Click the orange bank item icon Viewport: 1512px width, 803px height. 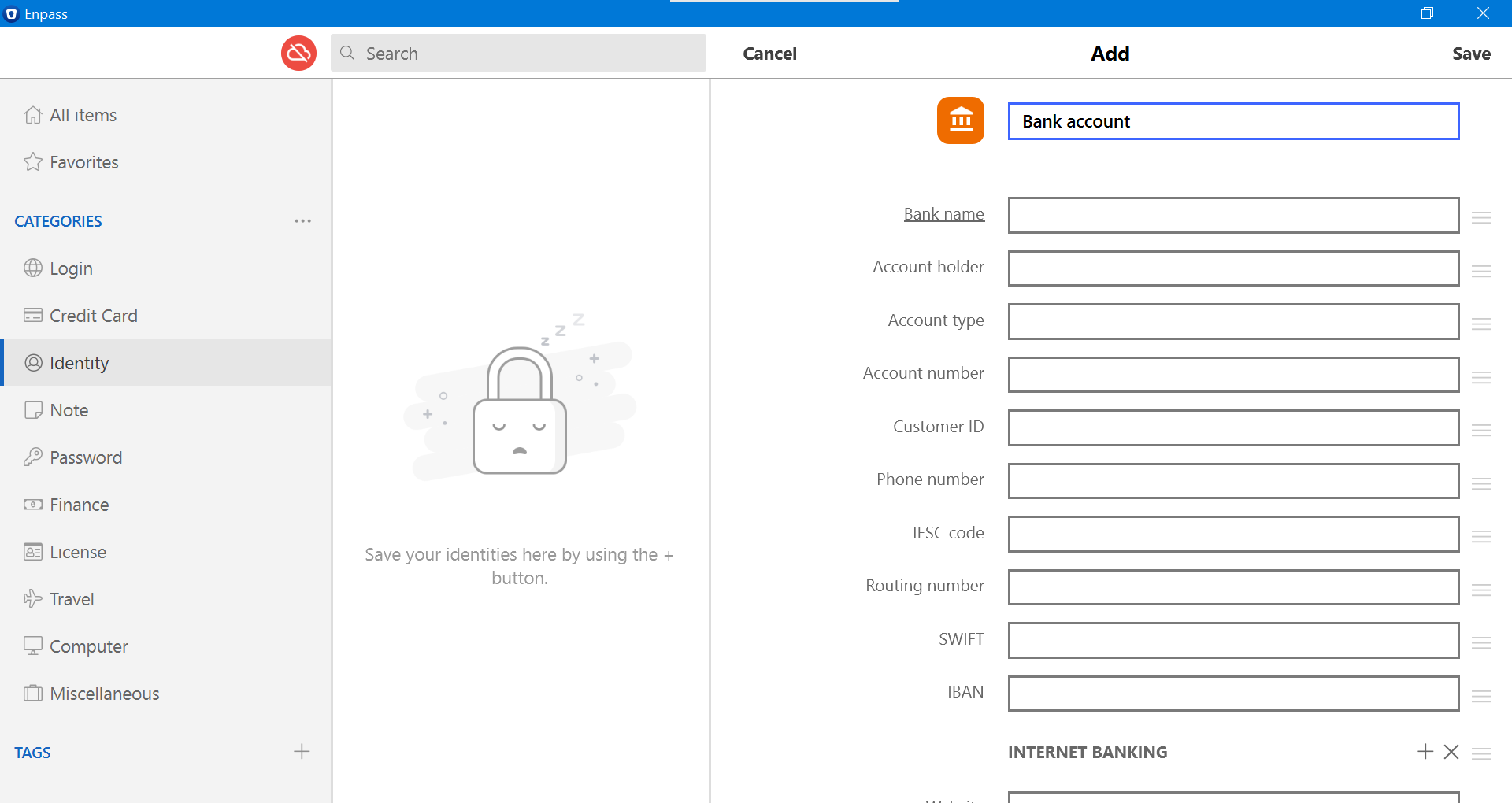point(960,120)
